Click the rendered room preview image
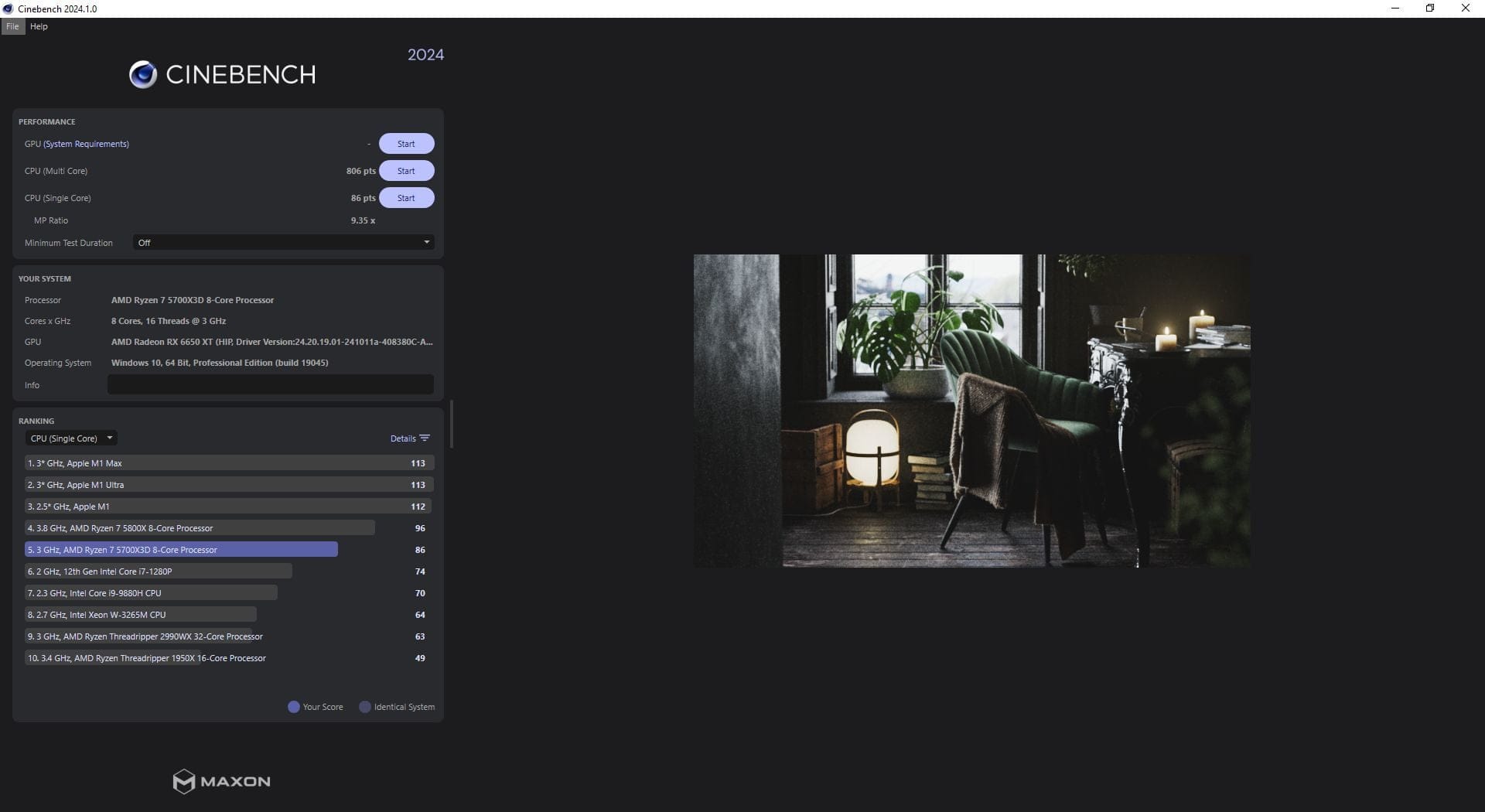 coord(971,411)
